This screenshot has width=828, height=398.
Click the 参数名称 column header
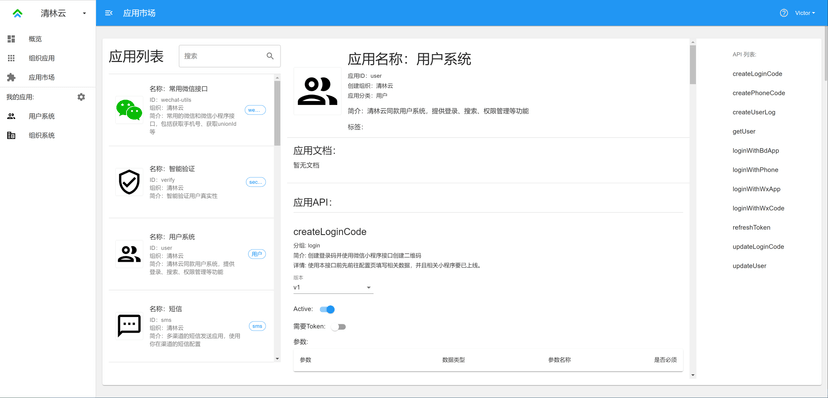coord(560,360)
